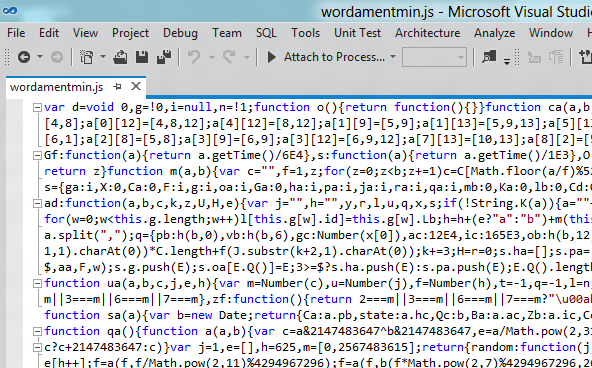Open the toolbar options overflow arrow
The image size is (592, 368).
tap(507, 61)
